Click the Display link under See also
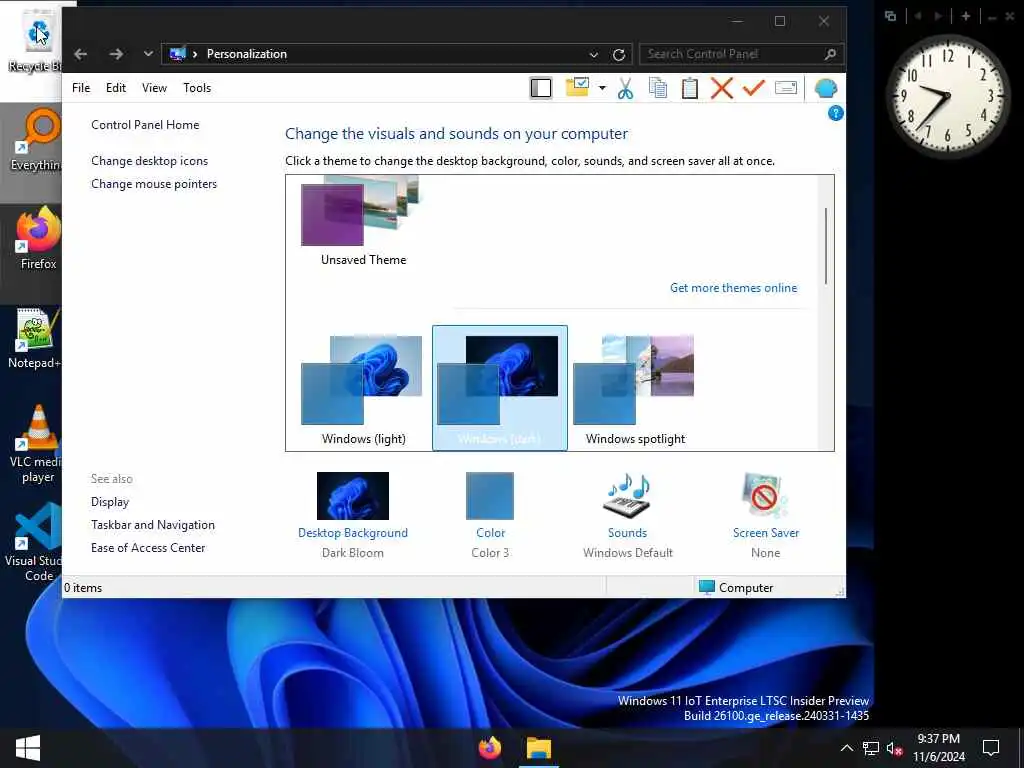 110,502
